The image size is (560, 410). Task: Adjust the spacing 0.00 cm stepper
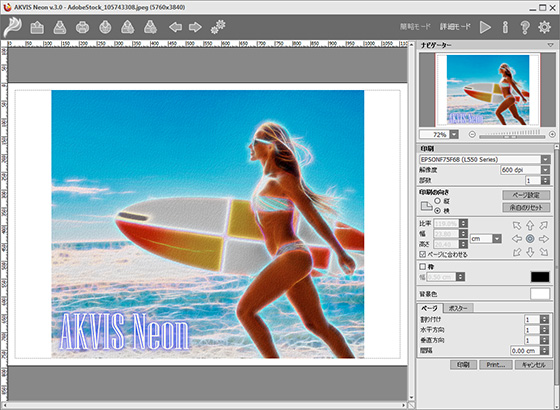[544, 351]
